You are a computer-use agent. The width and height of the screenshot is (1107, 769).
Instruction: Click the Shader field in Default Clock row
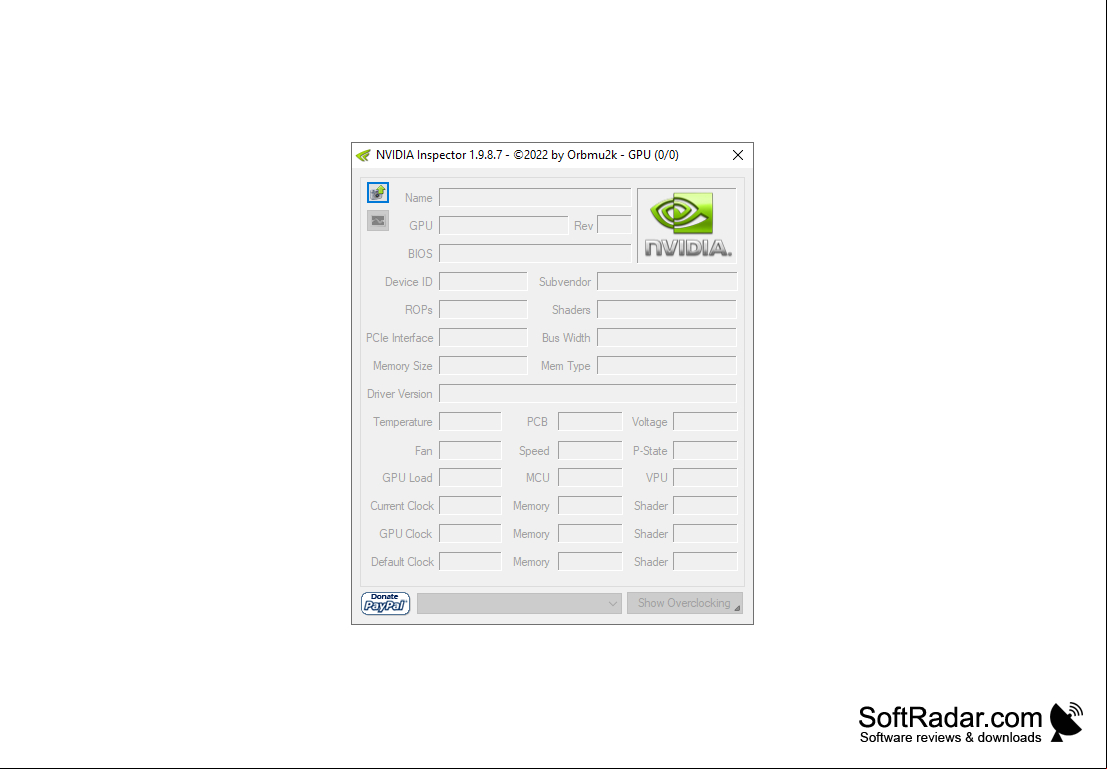point(705,561)
